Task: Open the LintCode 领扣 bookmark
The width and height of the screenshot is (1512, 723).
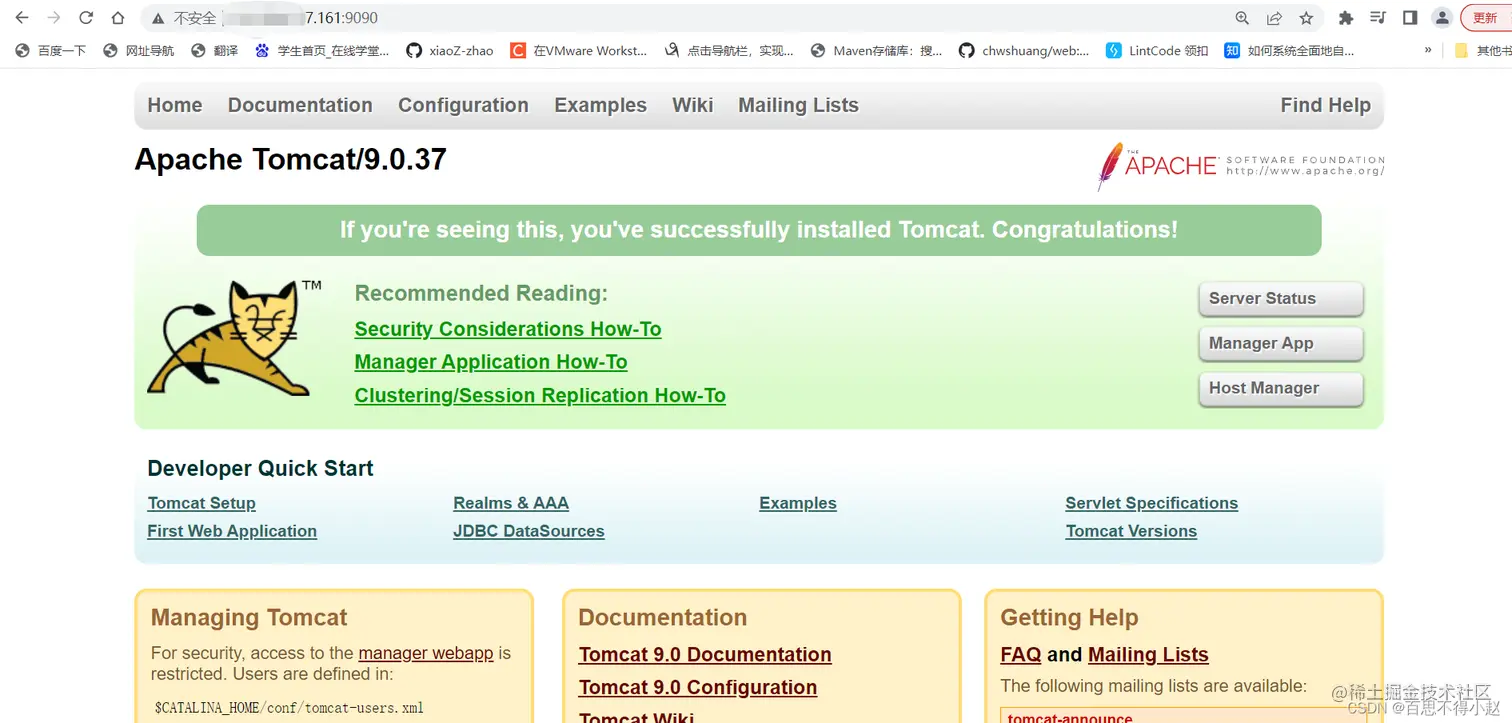Action: point(1157,50)
